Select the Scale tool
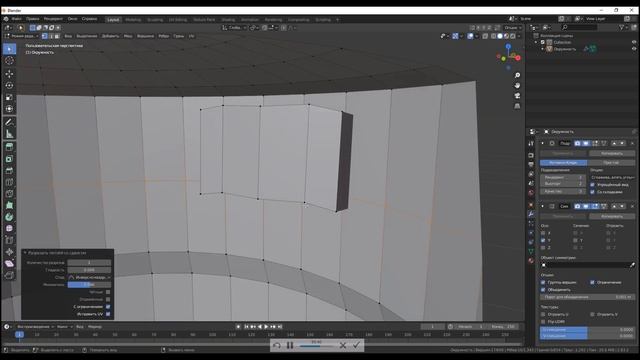640x360 pixels. tap(9, 97)
